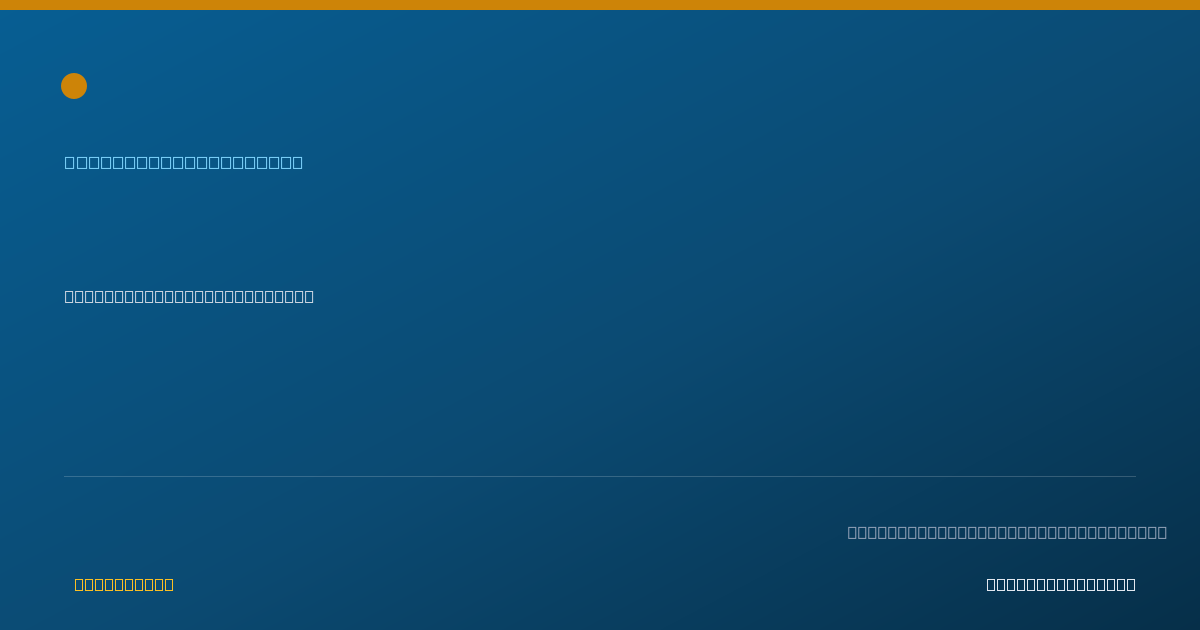Click the first glyph of the white footer text
The image size is (1200, 630).
pos(992,584)
